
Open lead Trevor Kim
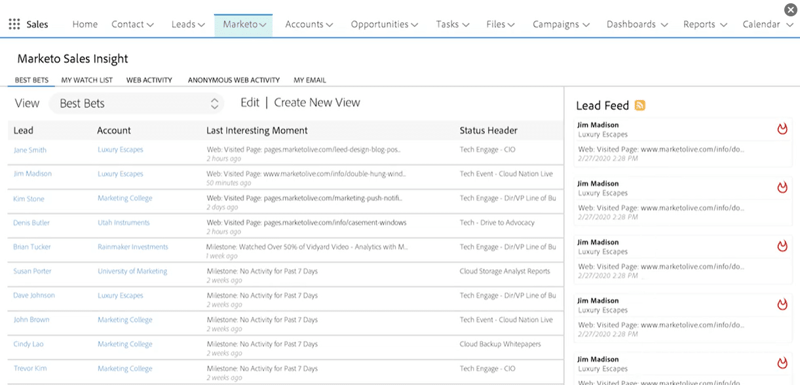pyautogui.click(x=30, y=368)
